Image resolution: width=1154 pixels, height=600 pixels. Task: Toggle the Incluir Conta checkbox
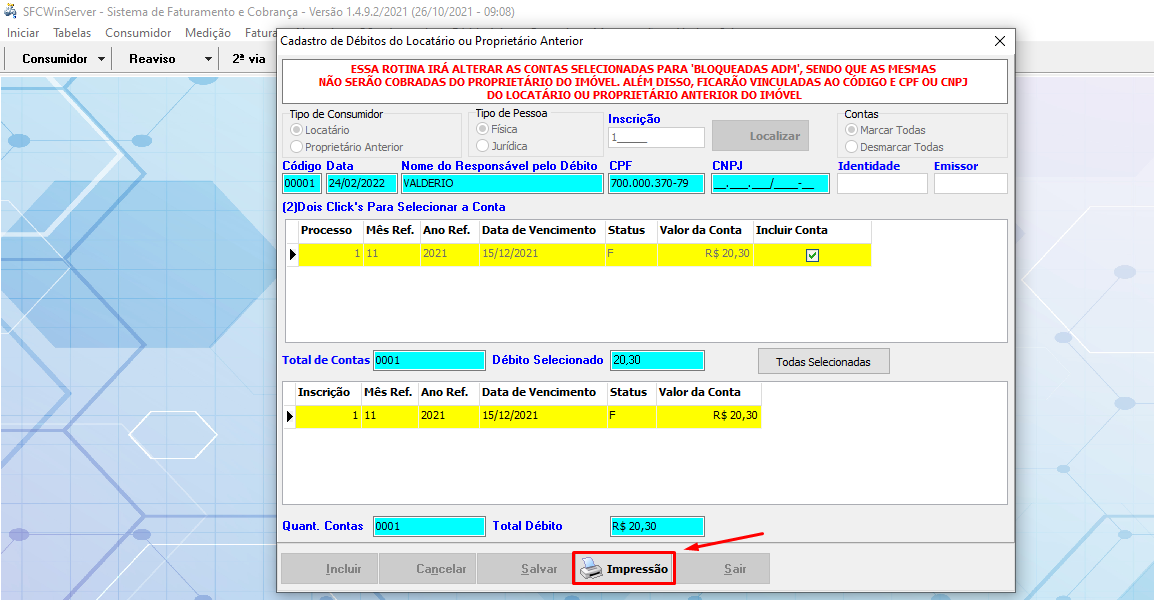point(812,255)
